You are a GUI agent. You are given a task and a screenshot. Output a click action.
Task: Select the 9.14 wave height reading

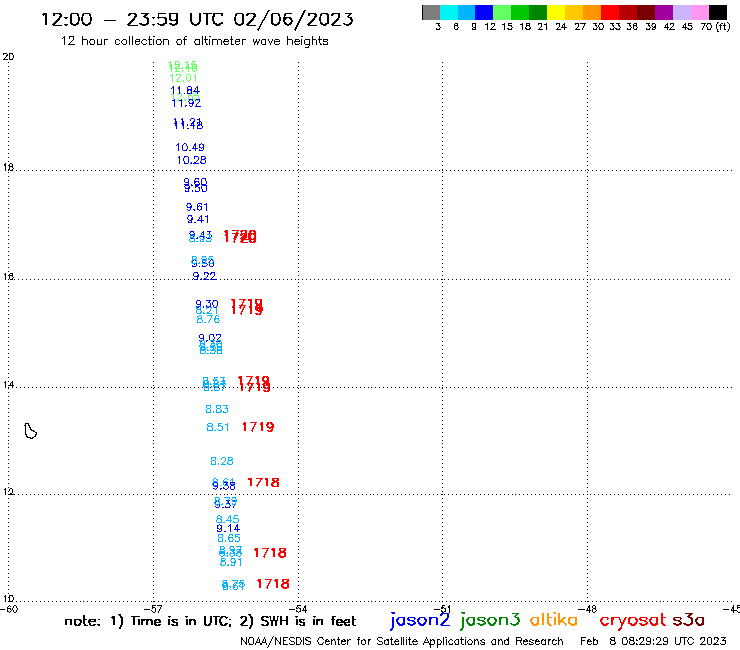coord(228,529)
